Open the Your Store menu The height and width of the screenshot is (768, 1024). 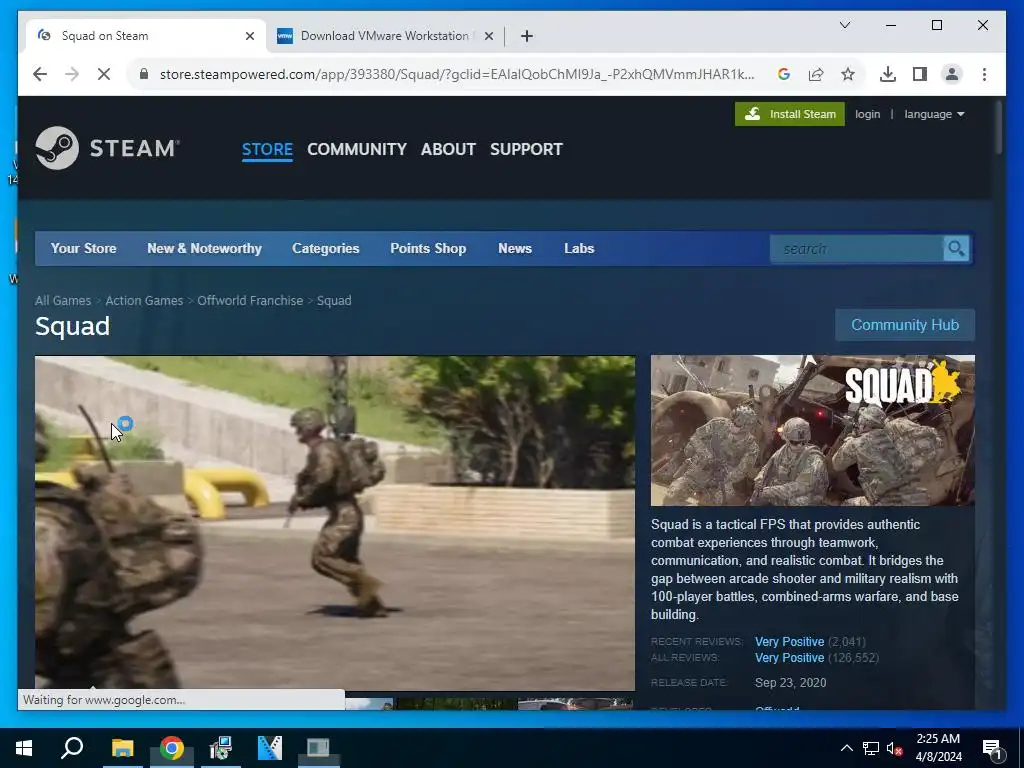click(x=84, y=248)
